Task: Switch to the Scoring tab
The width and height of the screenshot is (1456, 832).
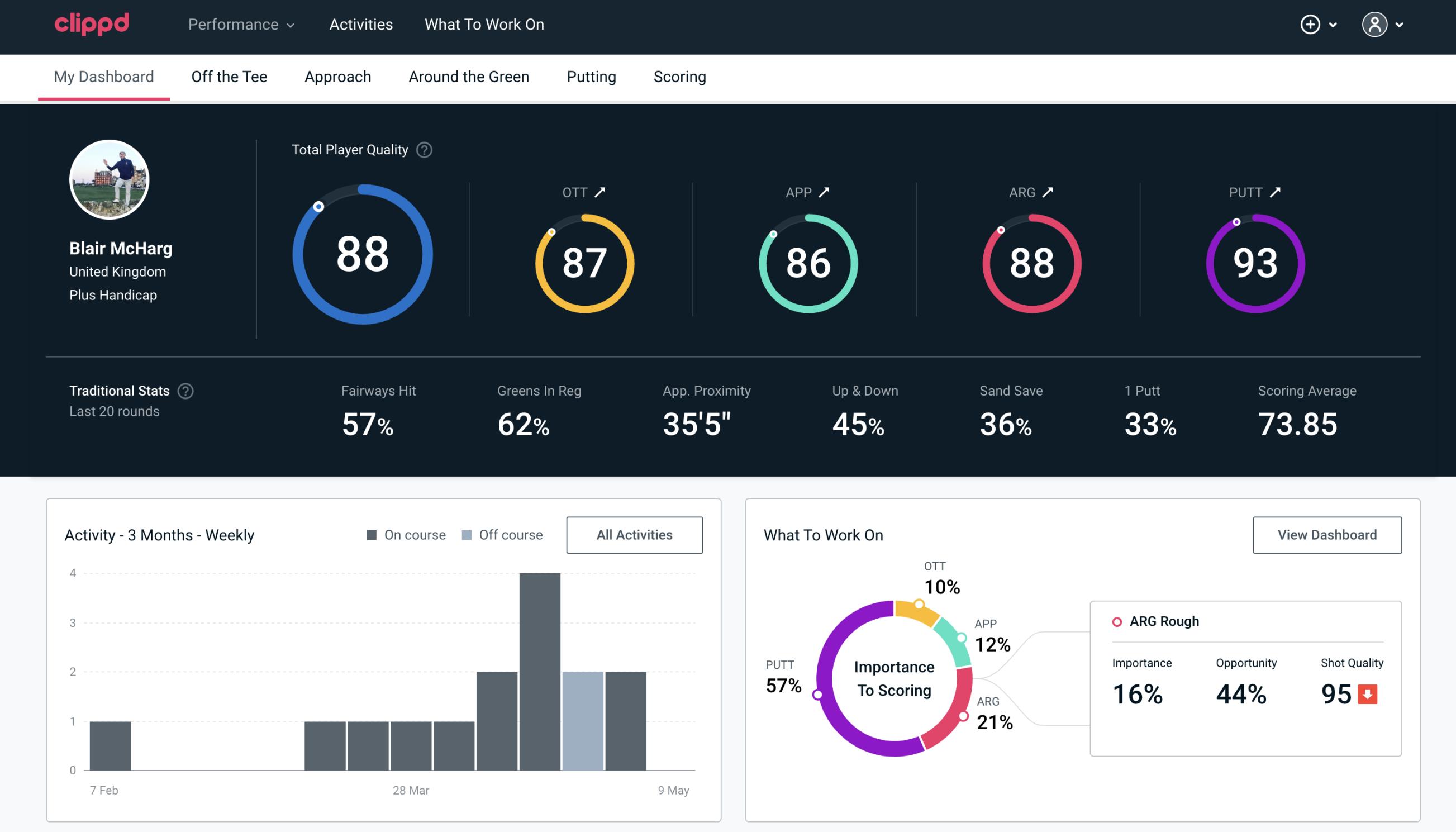Action: coord(679,76)
